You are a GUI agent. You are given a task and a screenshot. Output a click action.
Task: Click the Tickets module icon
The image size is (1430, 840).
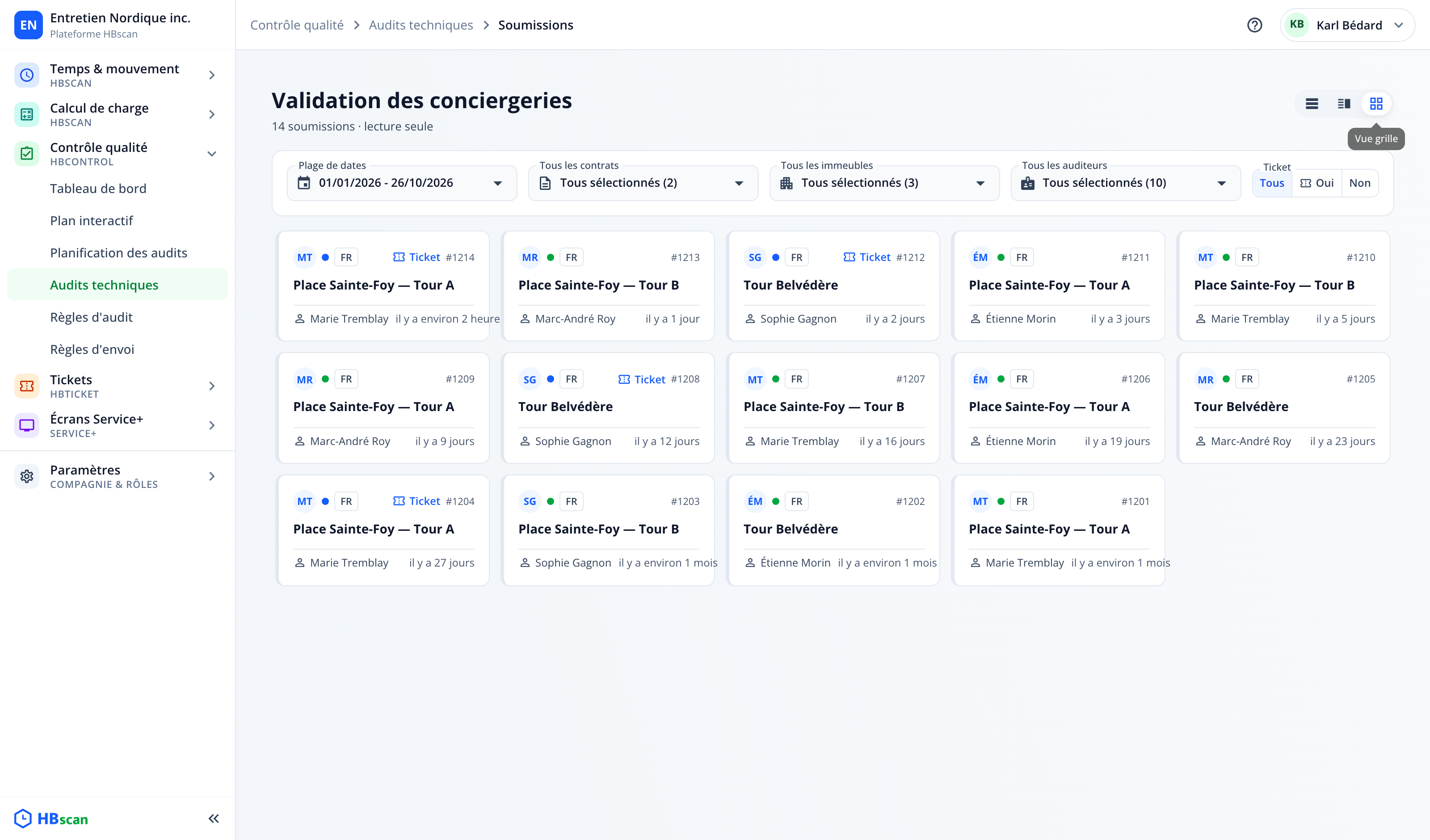click(x=27, y=386)
